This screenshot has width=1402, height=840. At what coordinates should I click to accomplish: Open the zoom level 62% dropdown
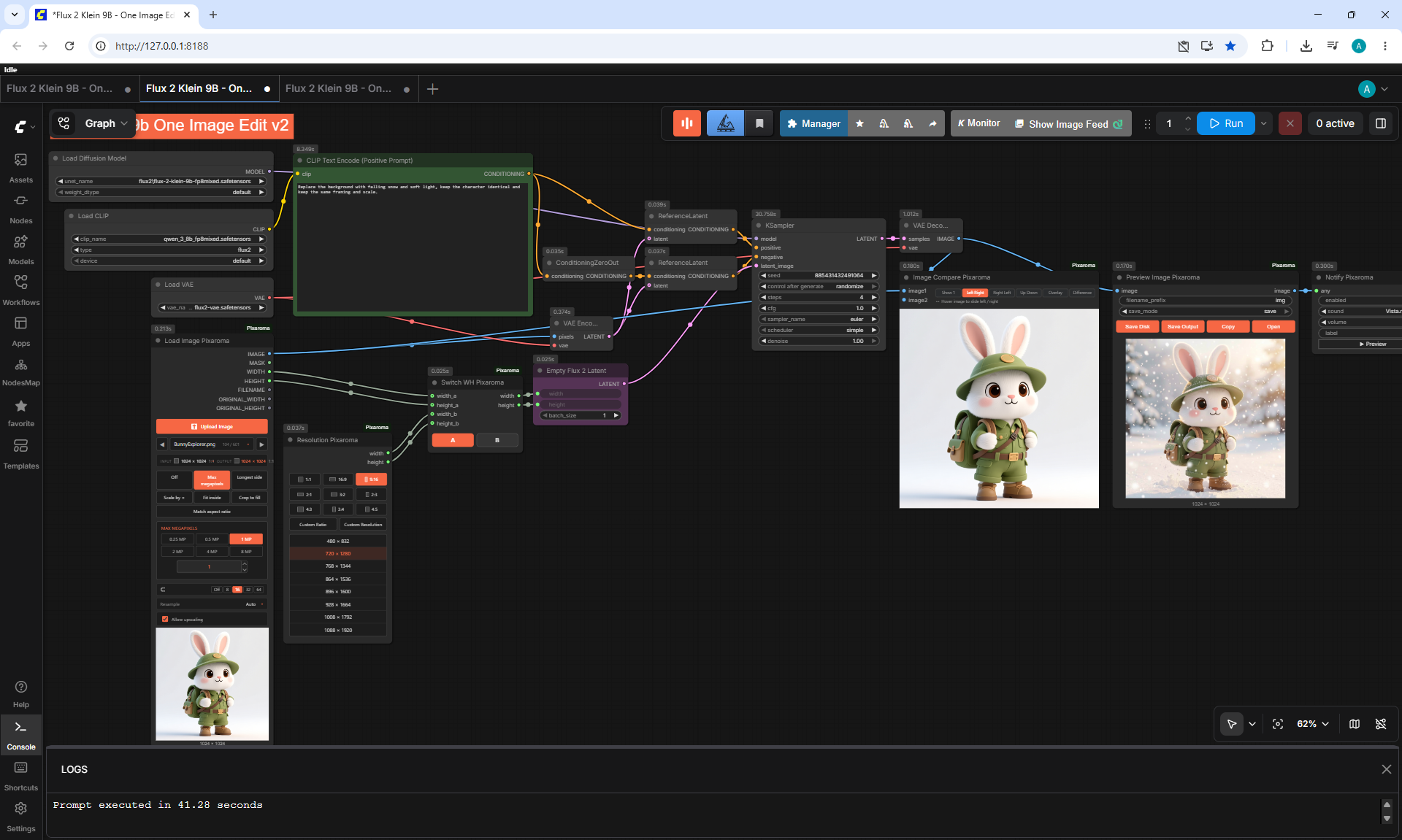tap(1312, 724)
